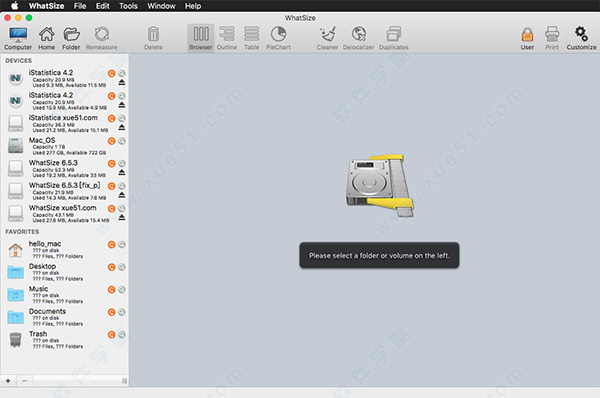The width and height of the screenshot is (600, 398).
Task: Switch to Browser view
Action: pos(201,38)
